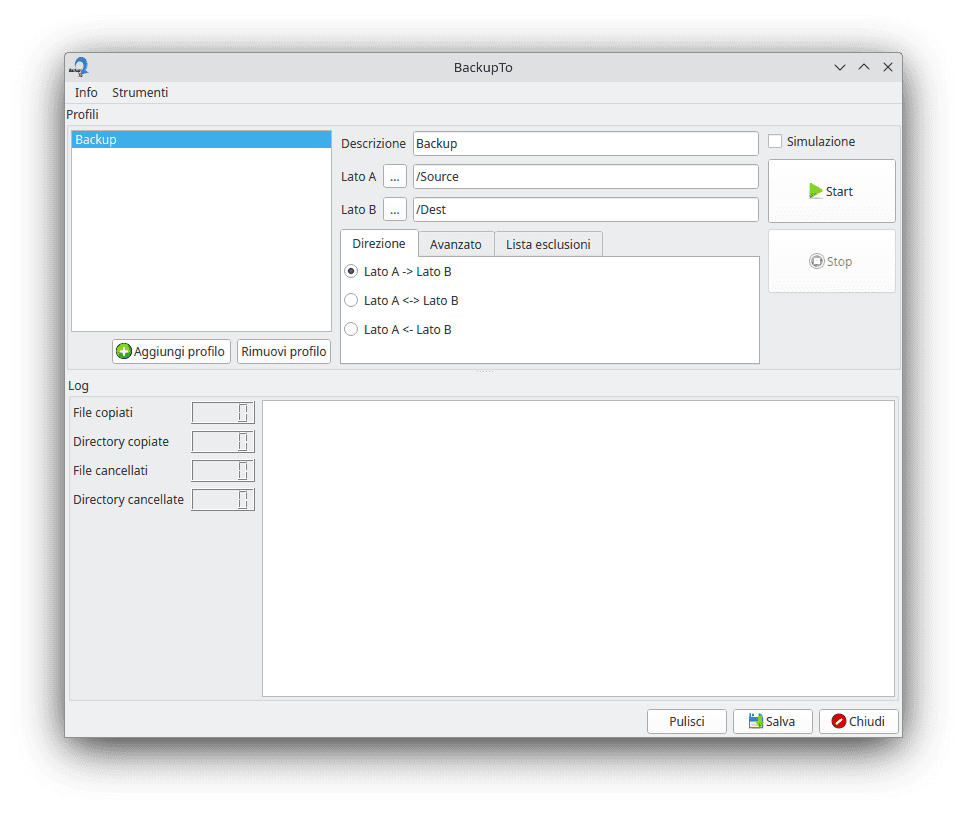Close the BackupTo window
This screenshot has width=967, height=814.
(x=888, y=67)
